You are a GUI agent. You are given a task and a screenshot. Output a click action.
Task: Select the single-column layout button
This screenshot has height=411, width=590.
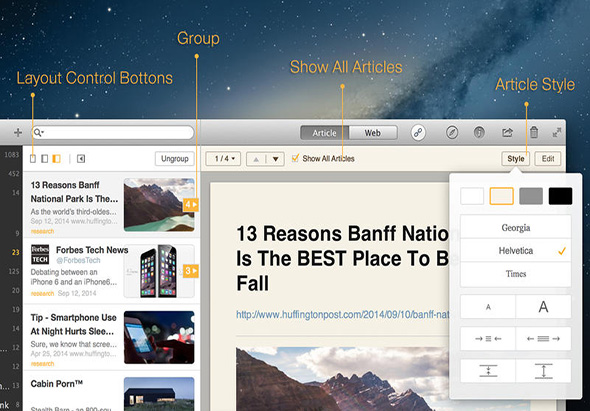click(x=33, y=159)
